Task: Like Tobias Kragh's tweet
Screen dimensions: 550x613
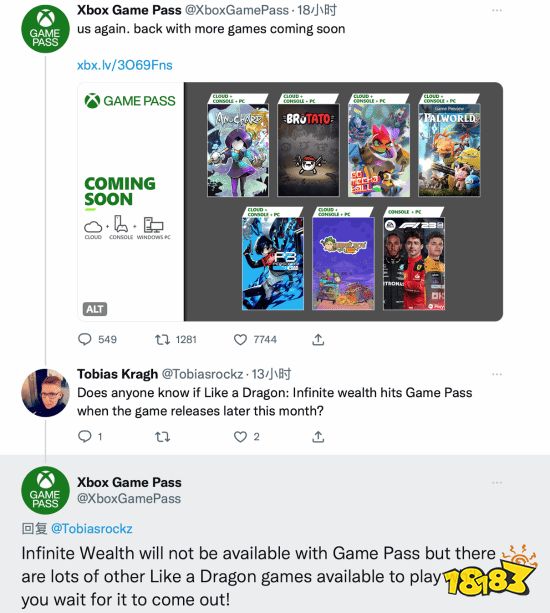Action: click(x=240, y=436)
